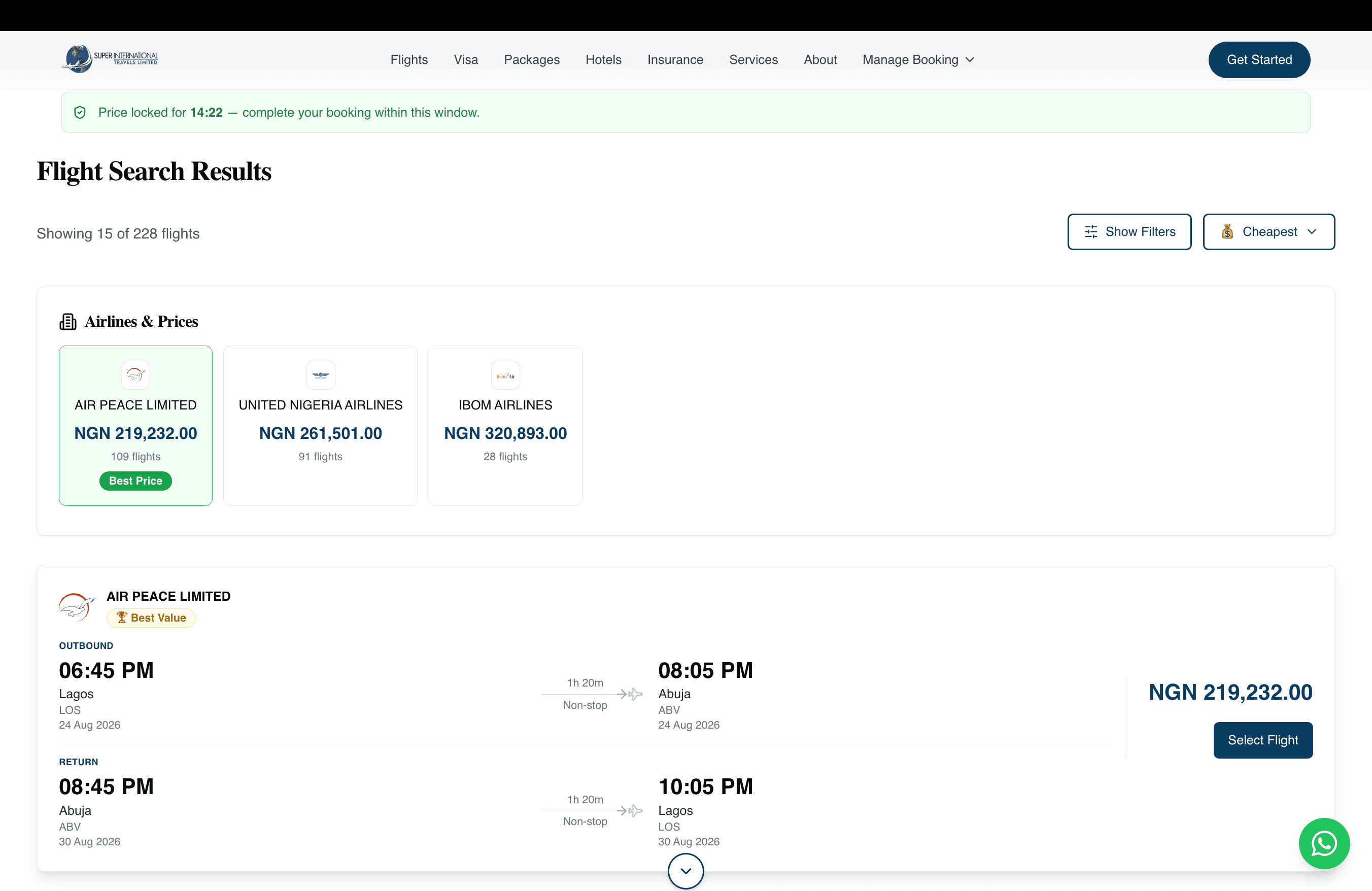Click the price lock timer 14:22
The image size is (1372, 891).
coord(207,112)
